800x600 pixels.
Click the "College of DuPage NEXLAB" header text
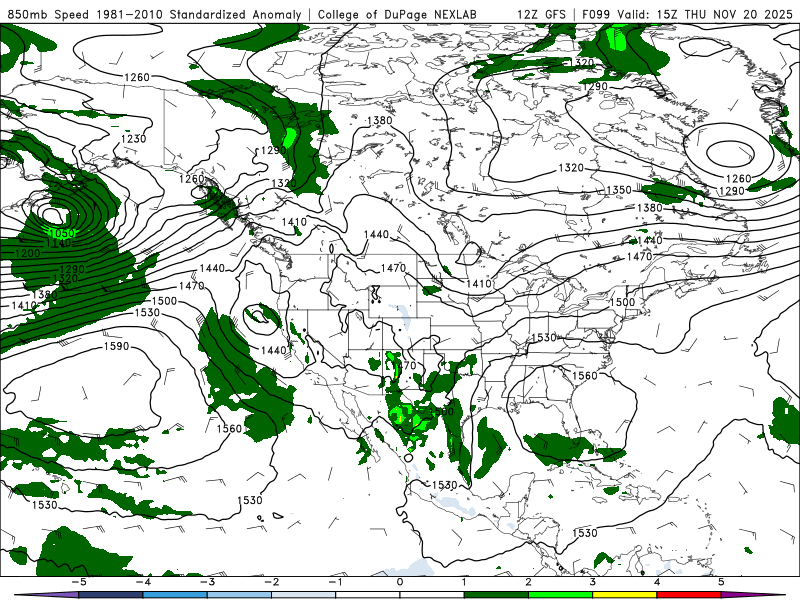[397, 14]
